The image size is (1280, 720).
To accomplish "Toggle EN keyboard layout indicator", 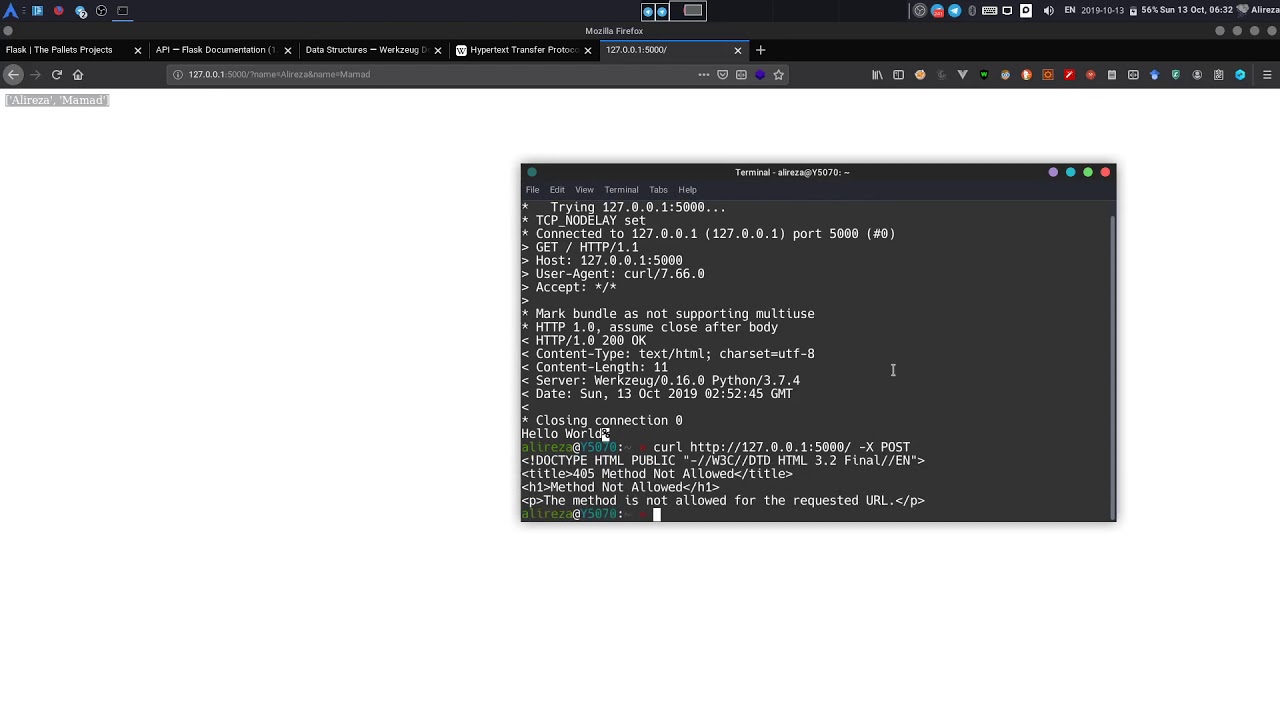I will pyautogui.click(x=1069, y=10).
